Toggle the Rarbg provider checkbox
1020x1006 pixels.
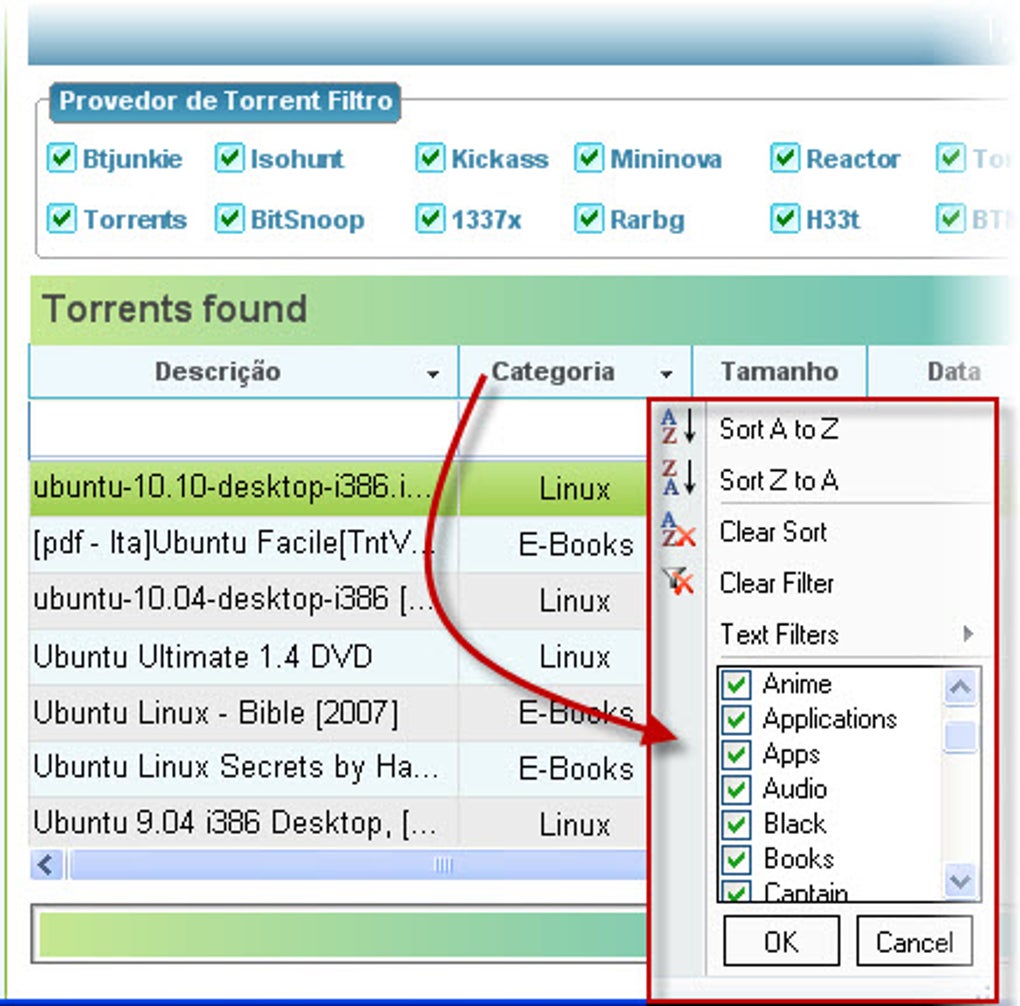(589, 219)
